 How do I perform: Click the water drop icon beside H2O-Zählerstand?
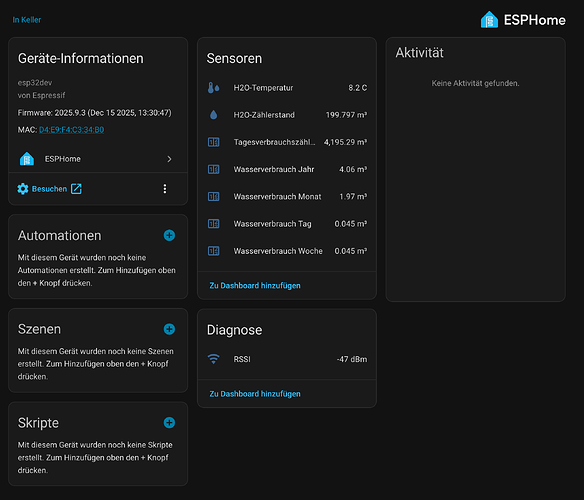pos(213,115)
